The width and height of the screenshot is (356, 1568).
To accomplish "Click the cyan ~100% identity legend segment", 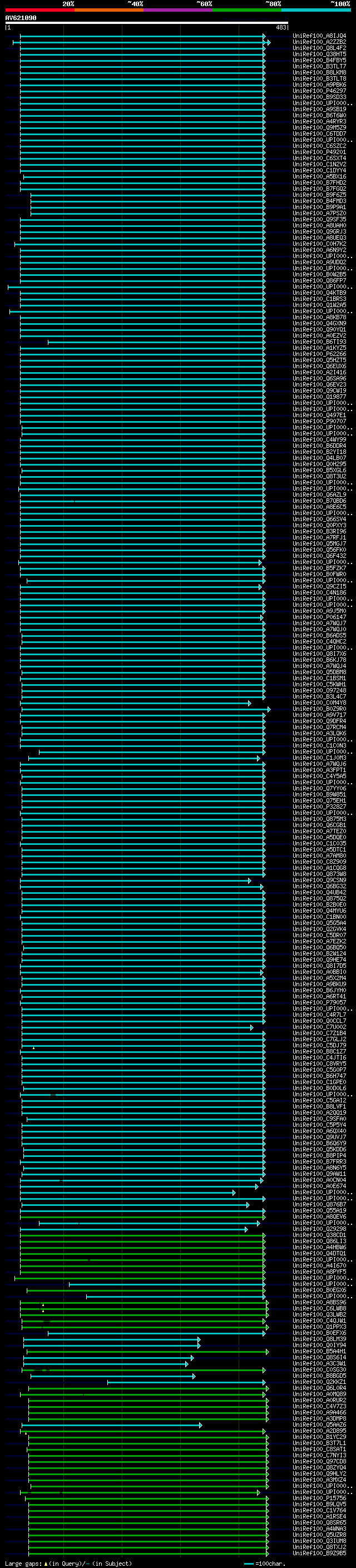I will (317, 10).
